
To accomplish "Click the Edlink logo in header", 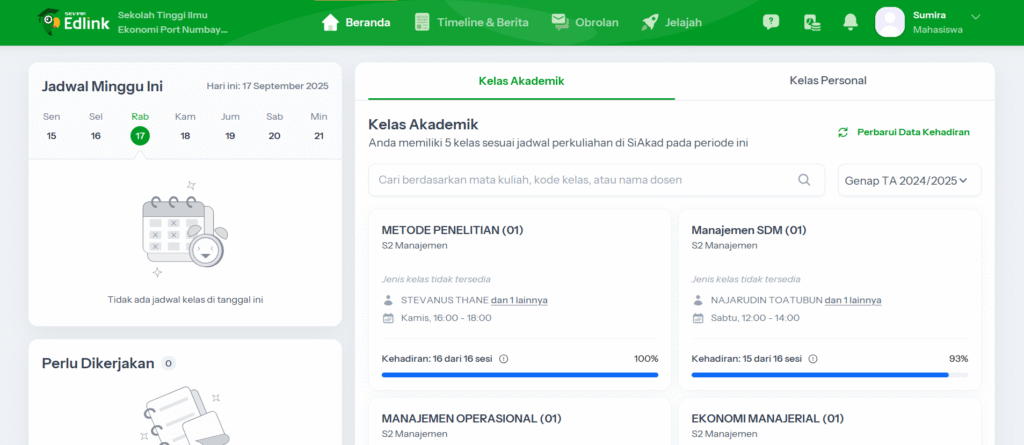I will click(70, 22).
